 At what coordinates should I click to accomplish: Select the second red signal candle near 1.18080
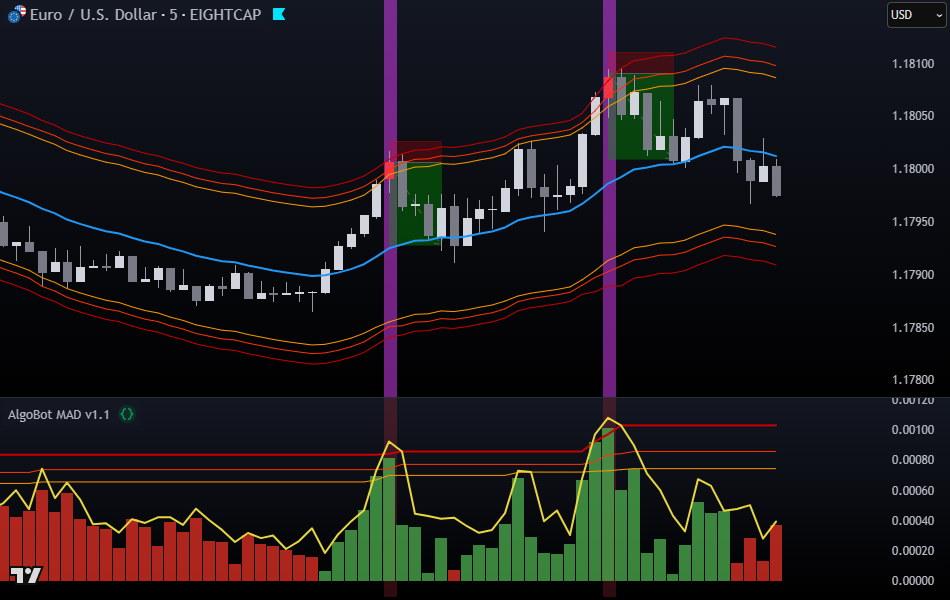click(608, 88)
